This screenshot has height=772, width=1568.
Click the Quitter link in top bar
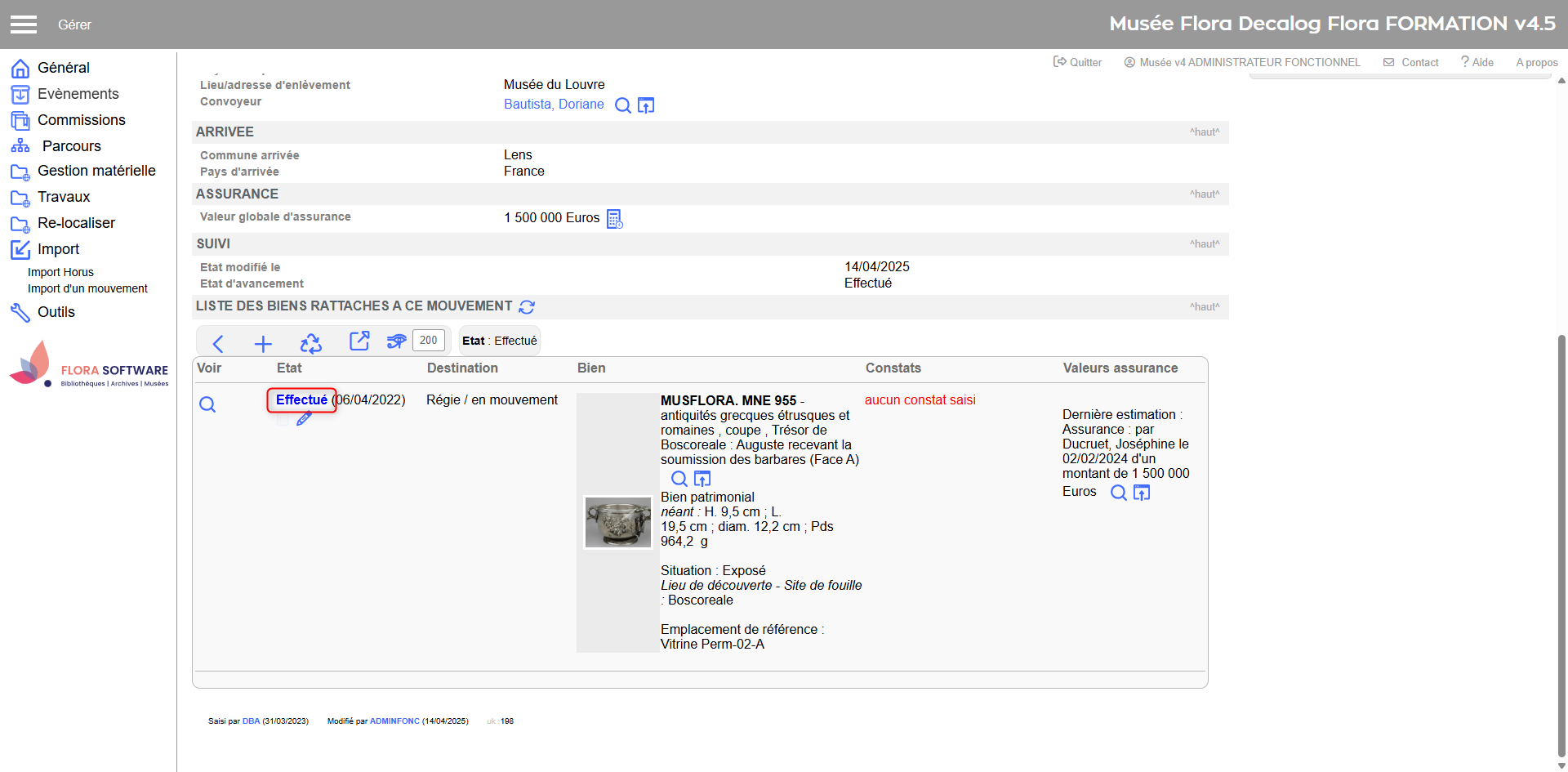click(x=1077, y=62)
